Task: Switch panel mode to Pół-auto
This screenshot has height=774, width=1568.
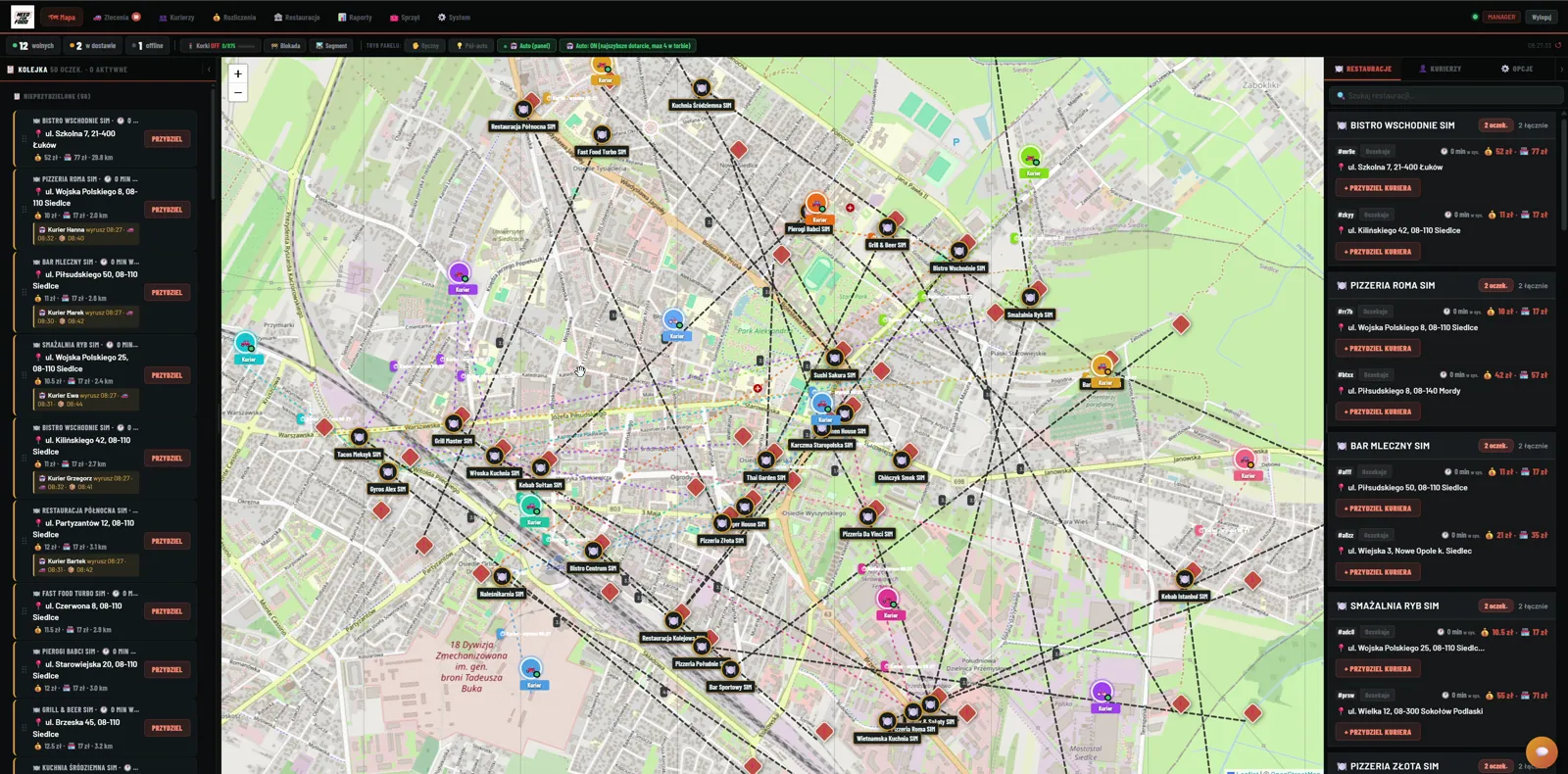Action: 472,46
